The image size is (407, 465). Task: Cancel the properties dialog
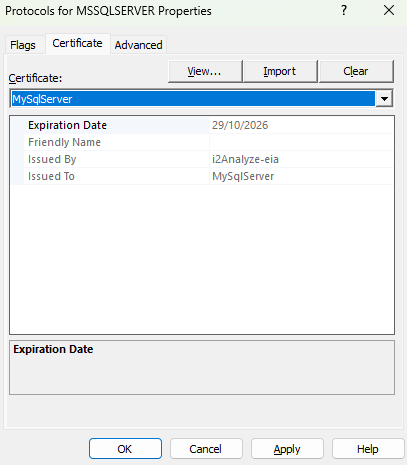[x=206, y=449]
